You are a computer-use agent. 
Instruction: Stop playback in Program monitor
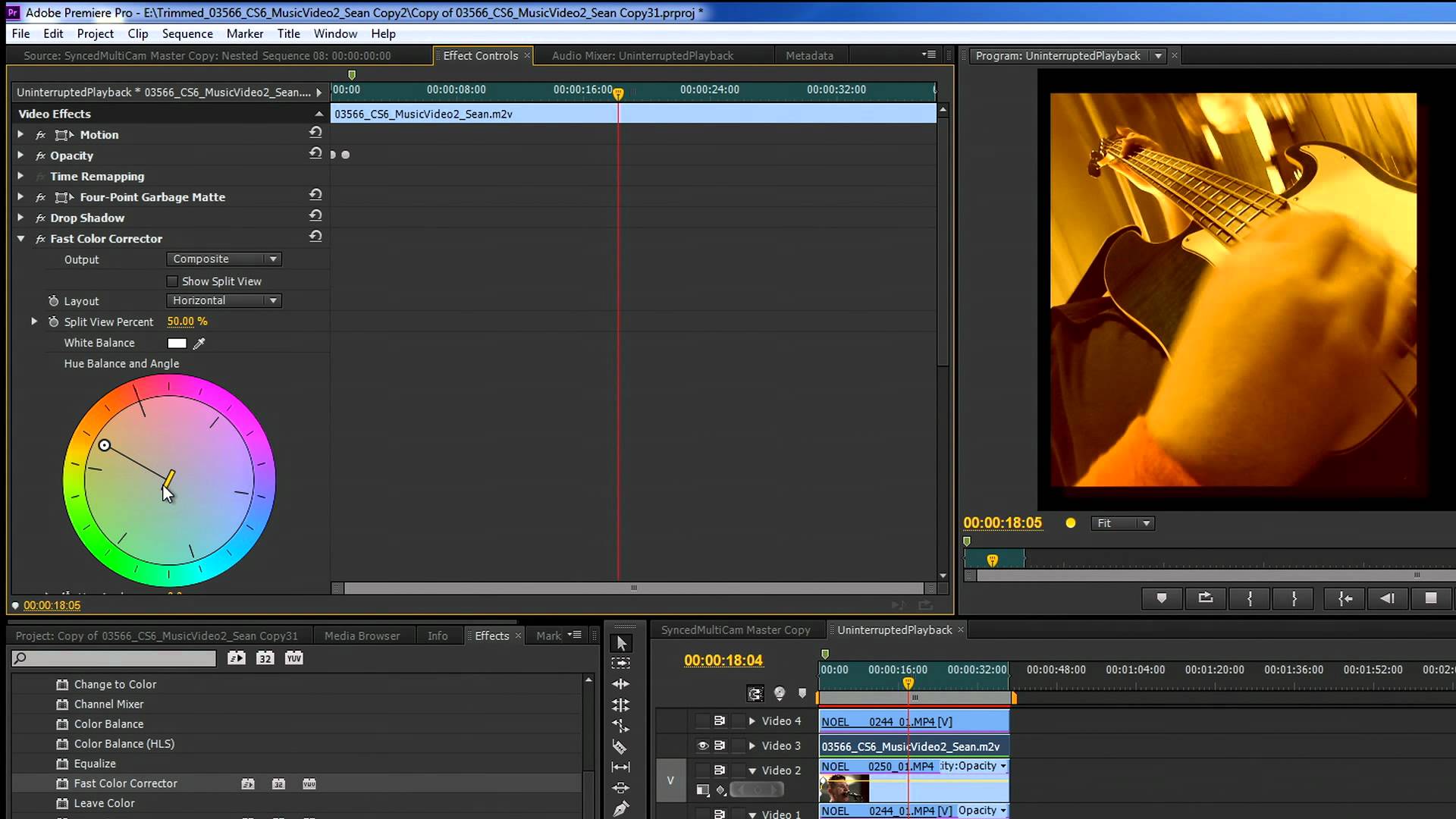1430,598
